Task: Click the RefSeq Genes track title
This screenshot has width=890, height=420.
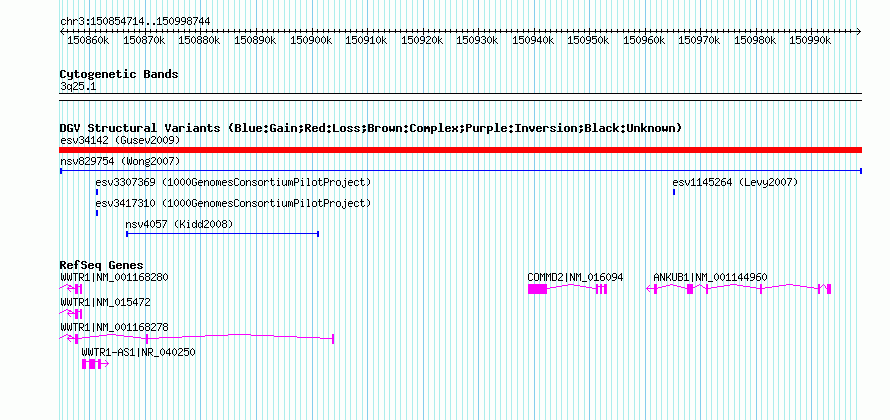Action: [101, 265]
